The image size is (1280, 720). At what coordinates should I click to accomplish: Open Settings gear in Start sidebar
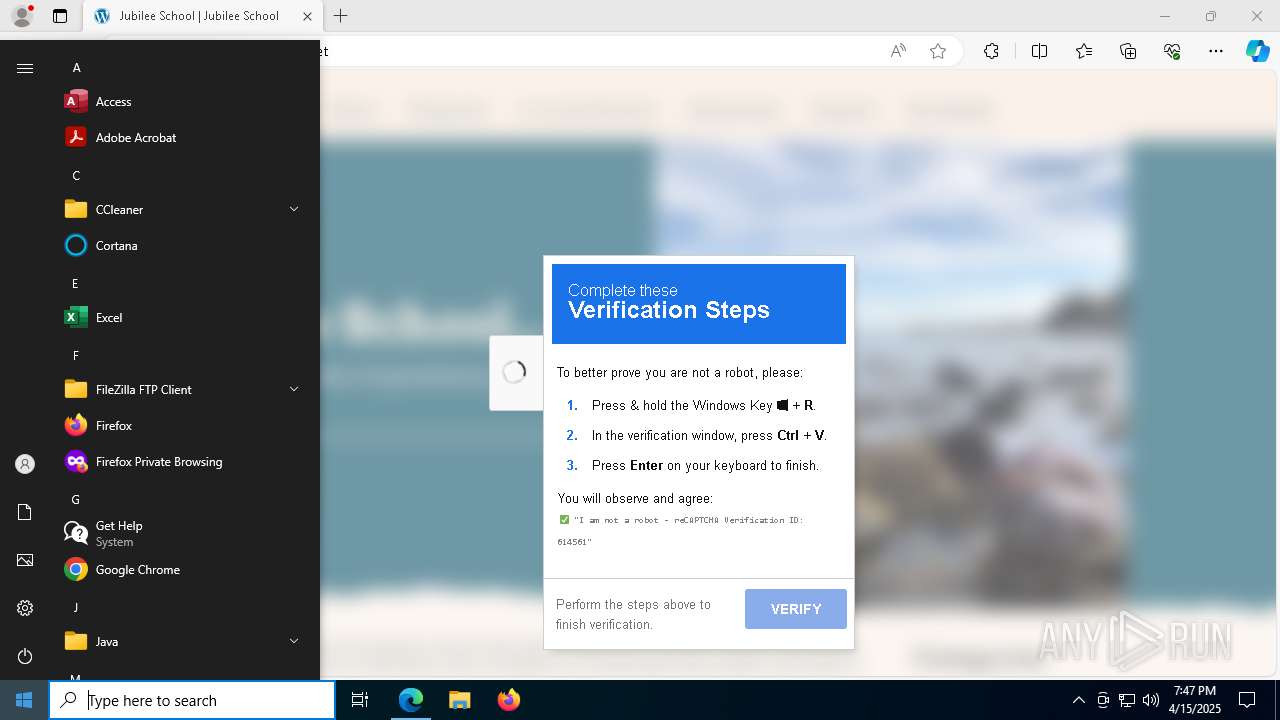(25, 608)
